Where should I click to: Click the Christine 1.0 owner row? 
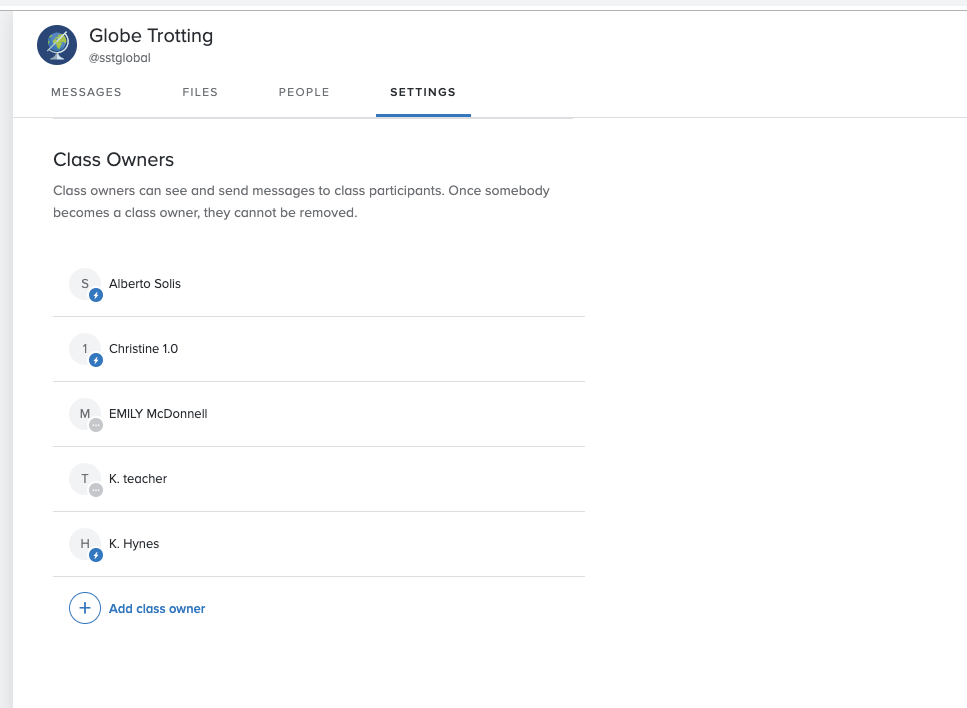click(319, 349)
